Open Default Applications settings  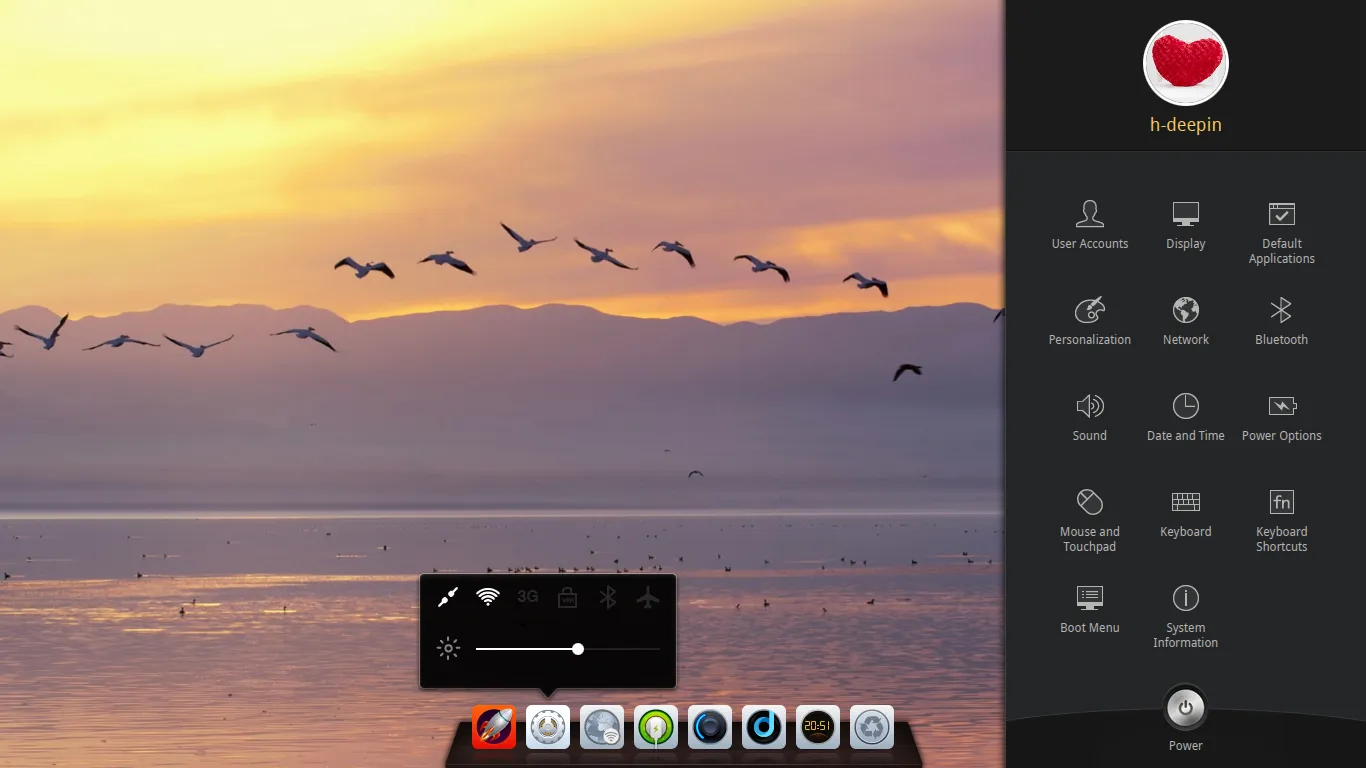point(1282,232)
